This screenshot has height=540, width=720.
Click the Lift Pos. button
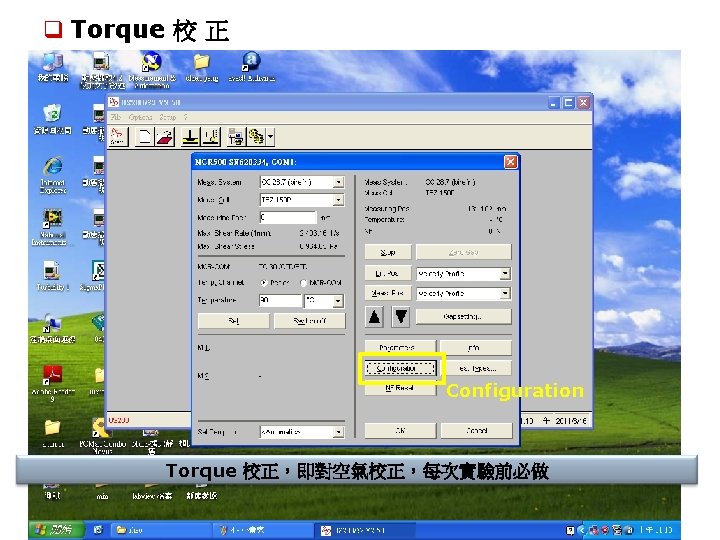[388, 274]
